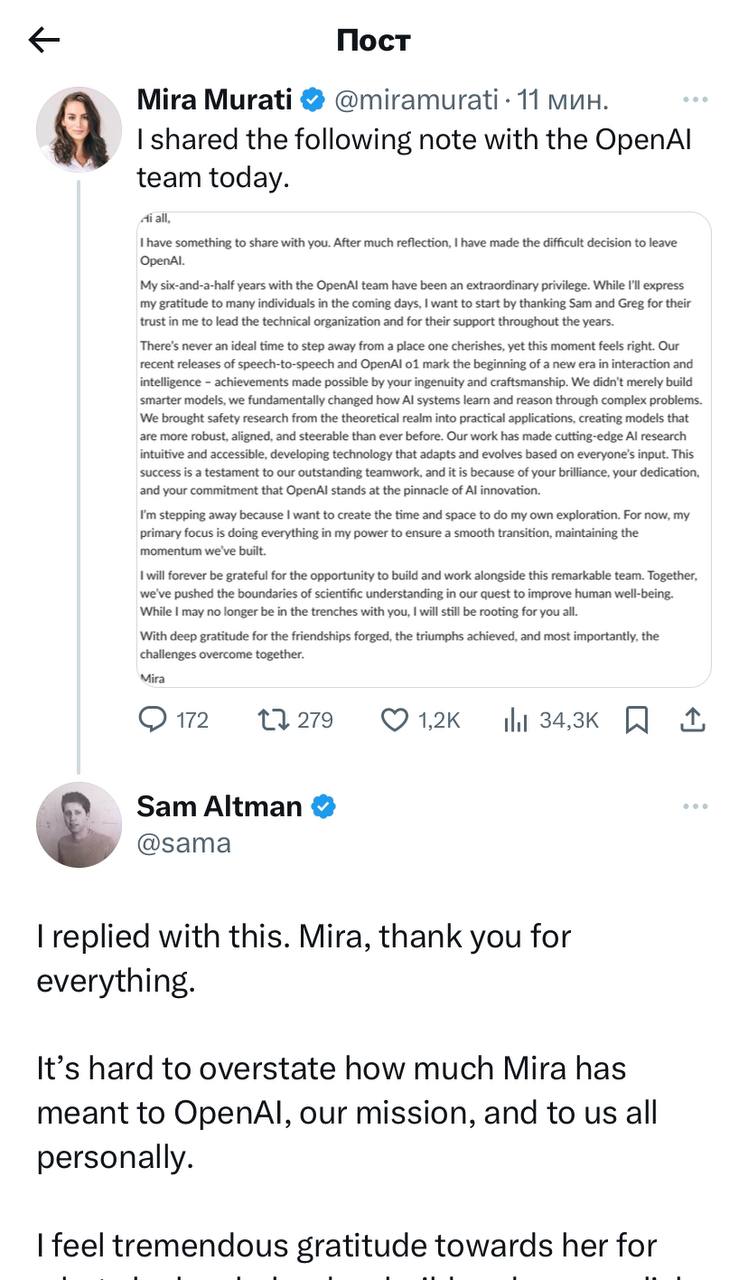Open the Mira Murati display name
This screenshot has height=1280, width=748.
coord(214,100)
